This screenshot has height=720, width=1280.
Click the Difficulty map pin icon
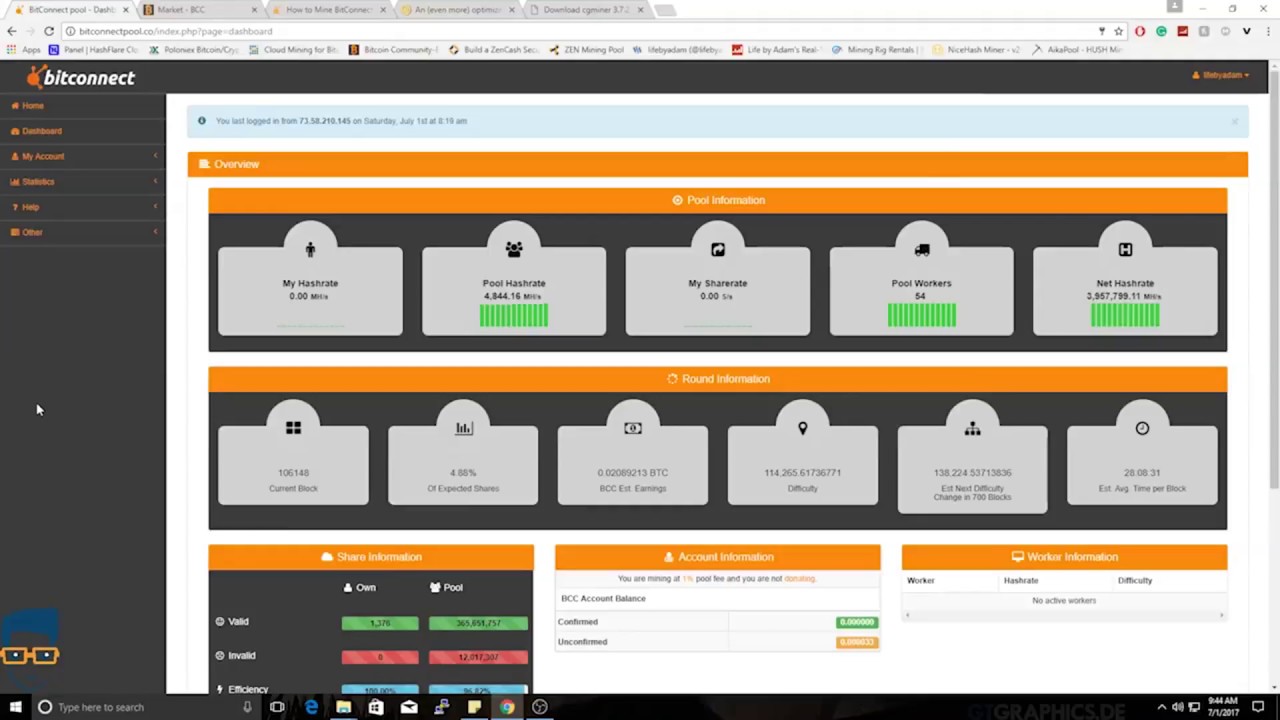(802, 428)
